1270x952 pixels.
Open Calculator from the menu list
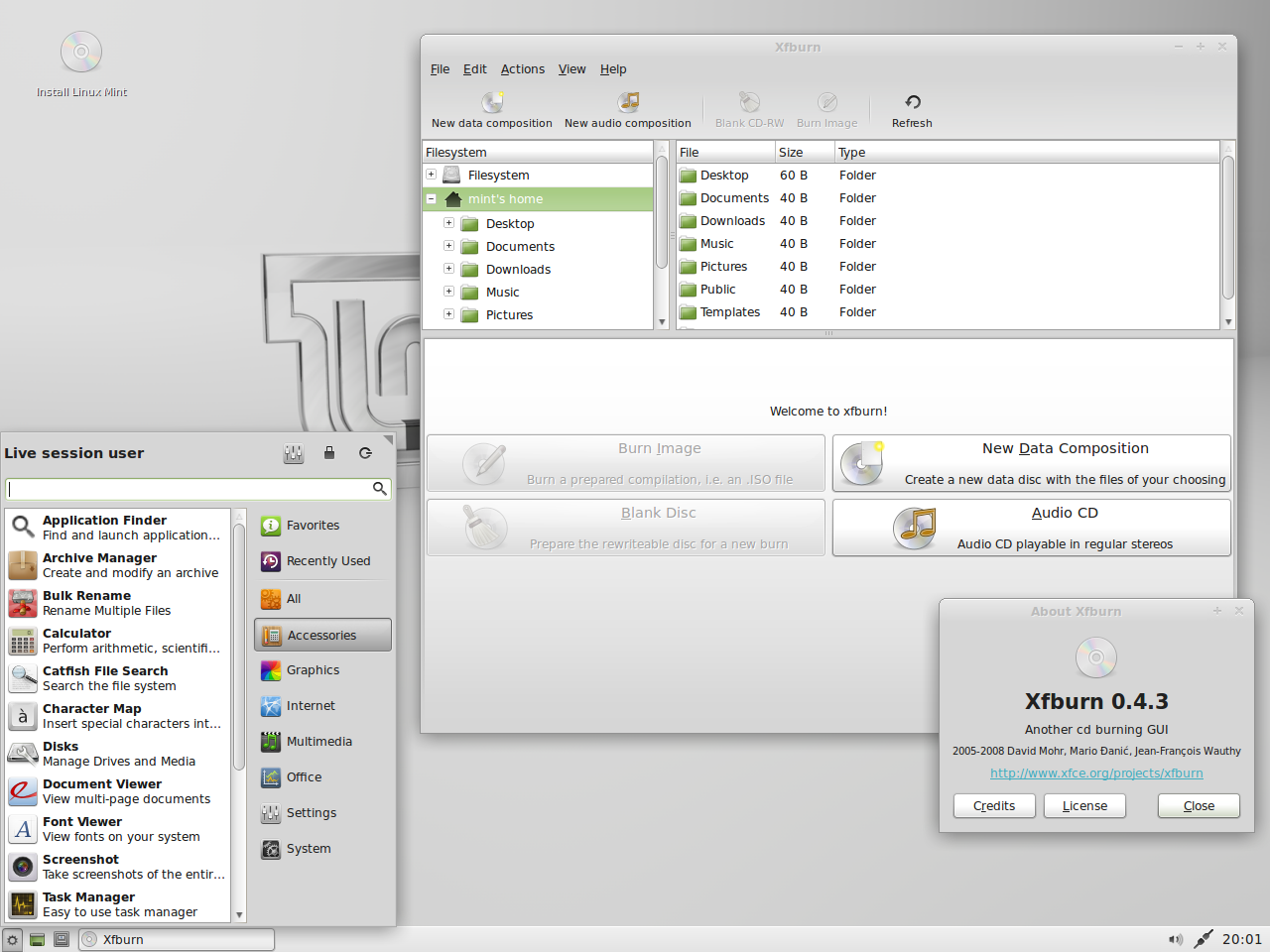point(117,641)
